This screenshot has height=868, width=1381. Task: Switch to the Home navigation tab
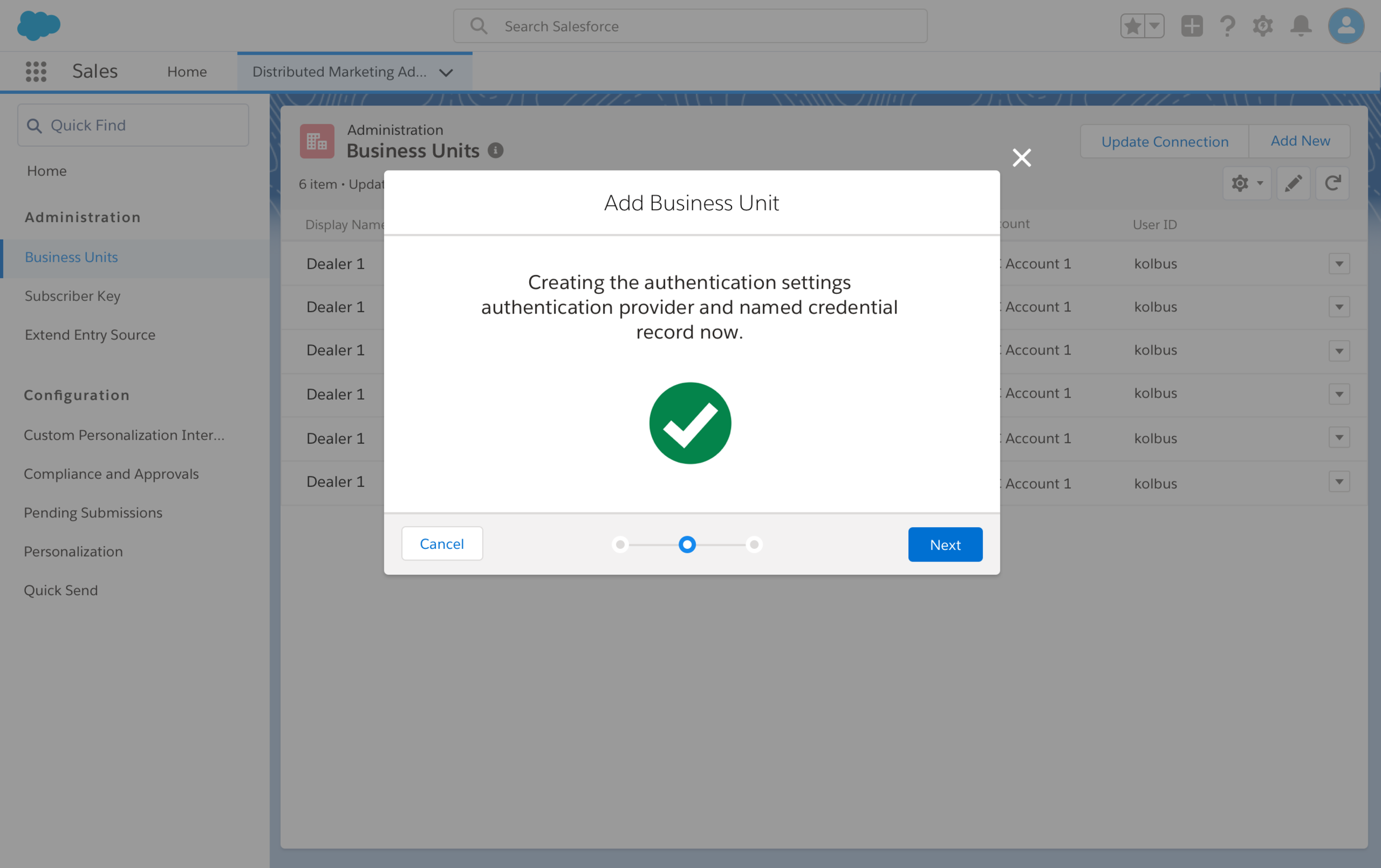click(187, 72)
